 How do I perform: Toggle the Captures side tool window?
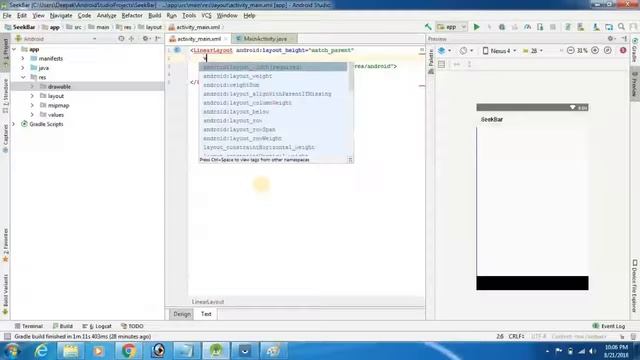(5, 139)
